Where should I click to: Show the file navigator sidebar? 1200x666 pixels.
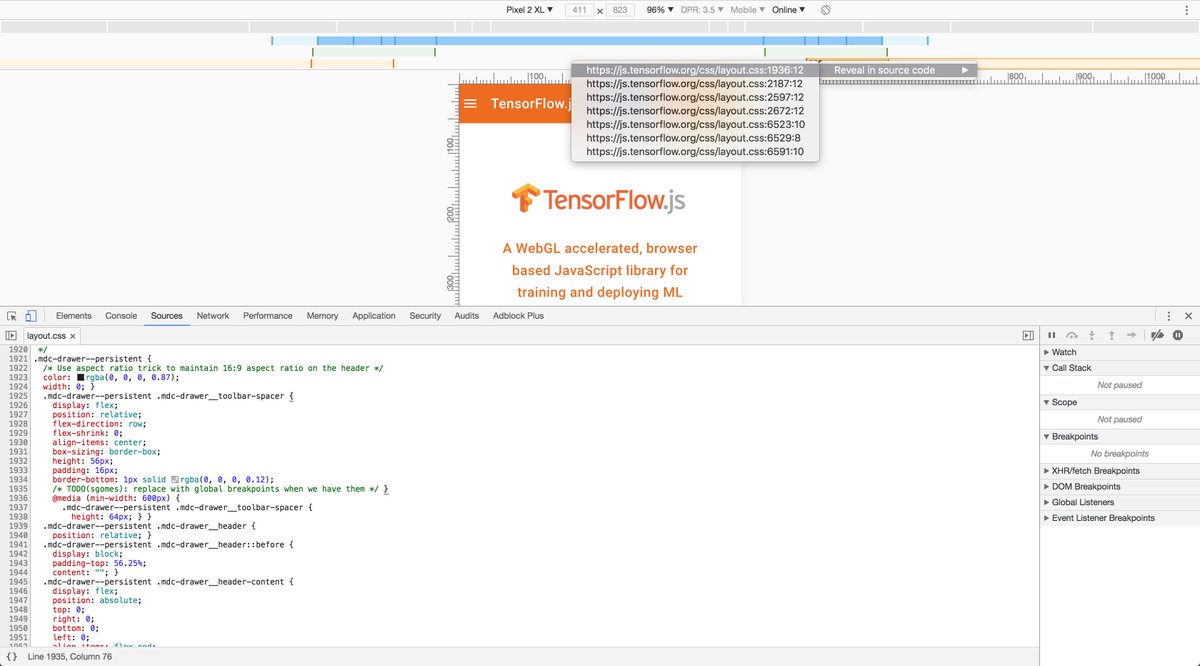coord(11,336)
